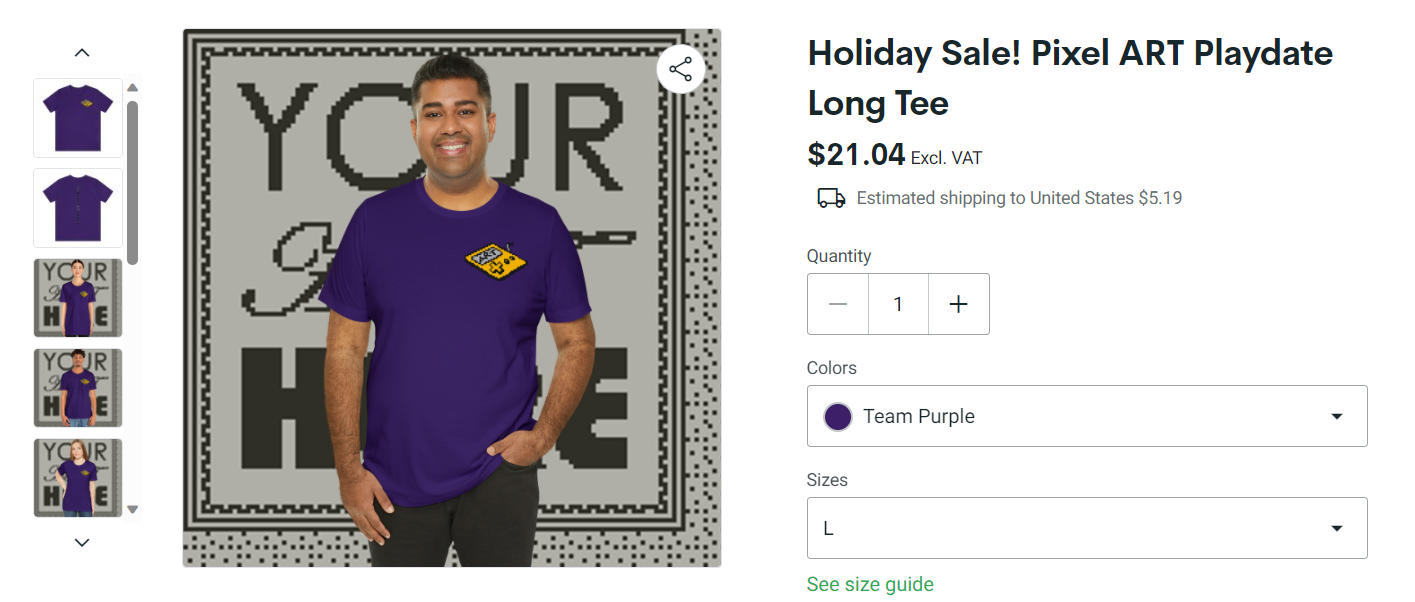
Task: Select the front view purple tee thumbnail
Action: click(x=78, y=118)
